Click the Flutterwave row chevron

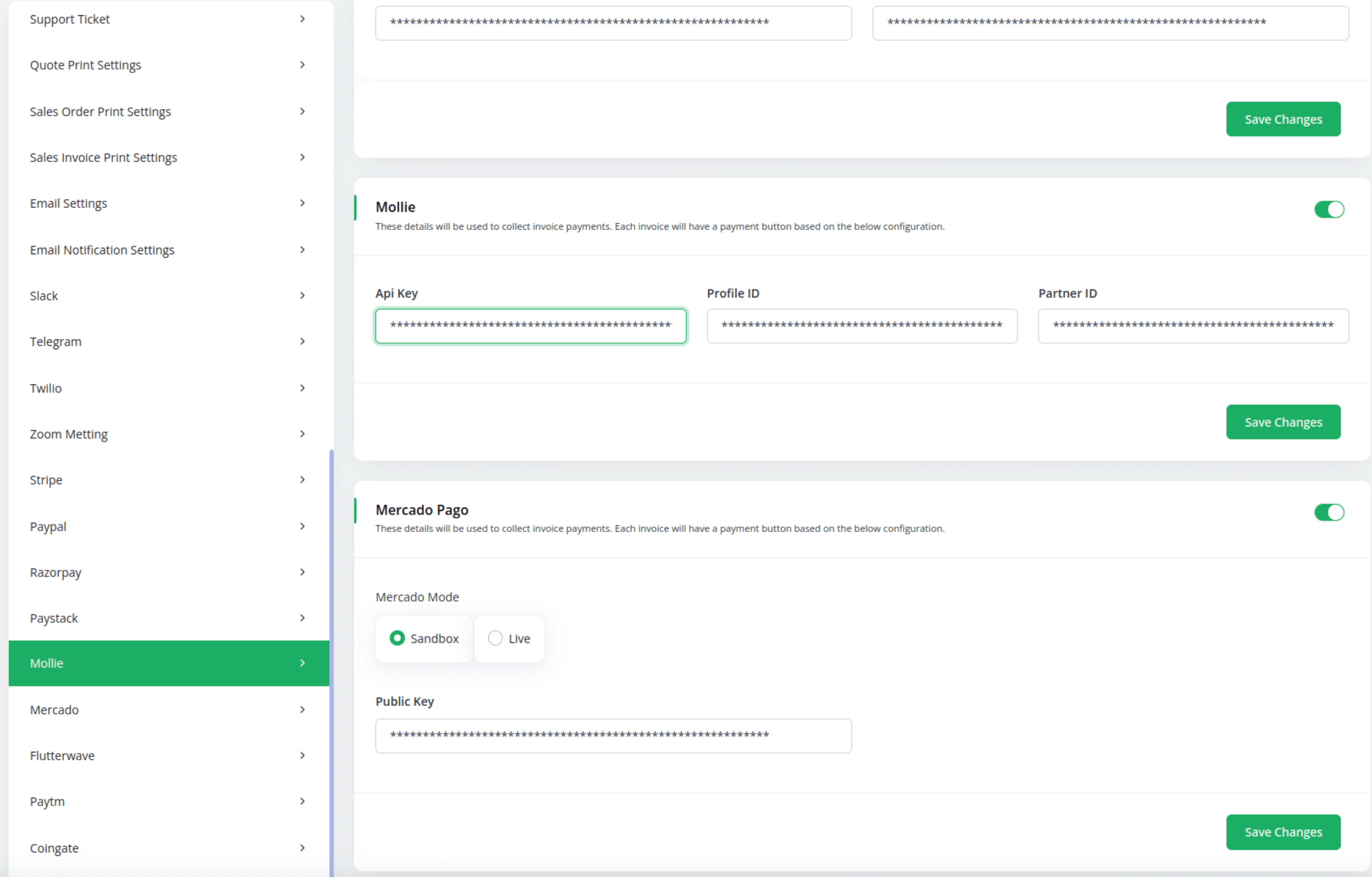[303, 756]
